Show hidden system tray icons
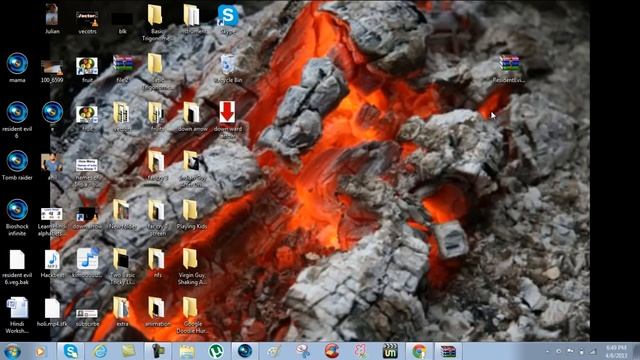 pos(547,351)
